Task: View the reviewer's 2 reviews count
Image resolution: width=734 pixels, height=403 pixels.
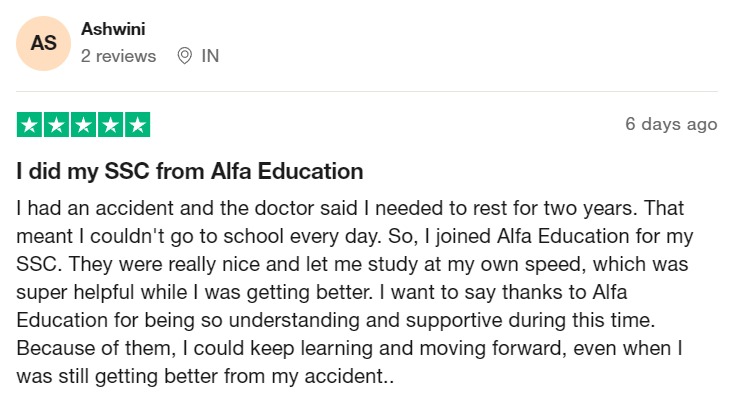Action: point(118,56)
